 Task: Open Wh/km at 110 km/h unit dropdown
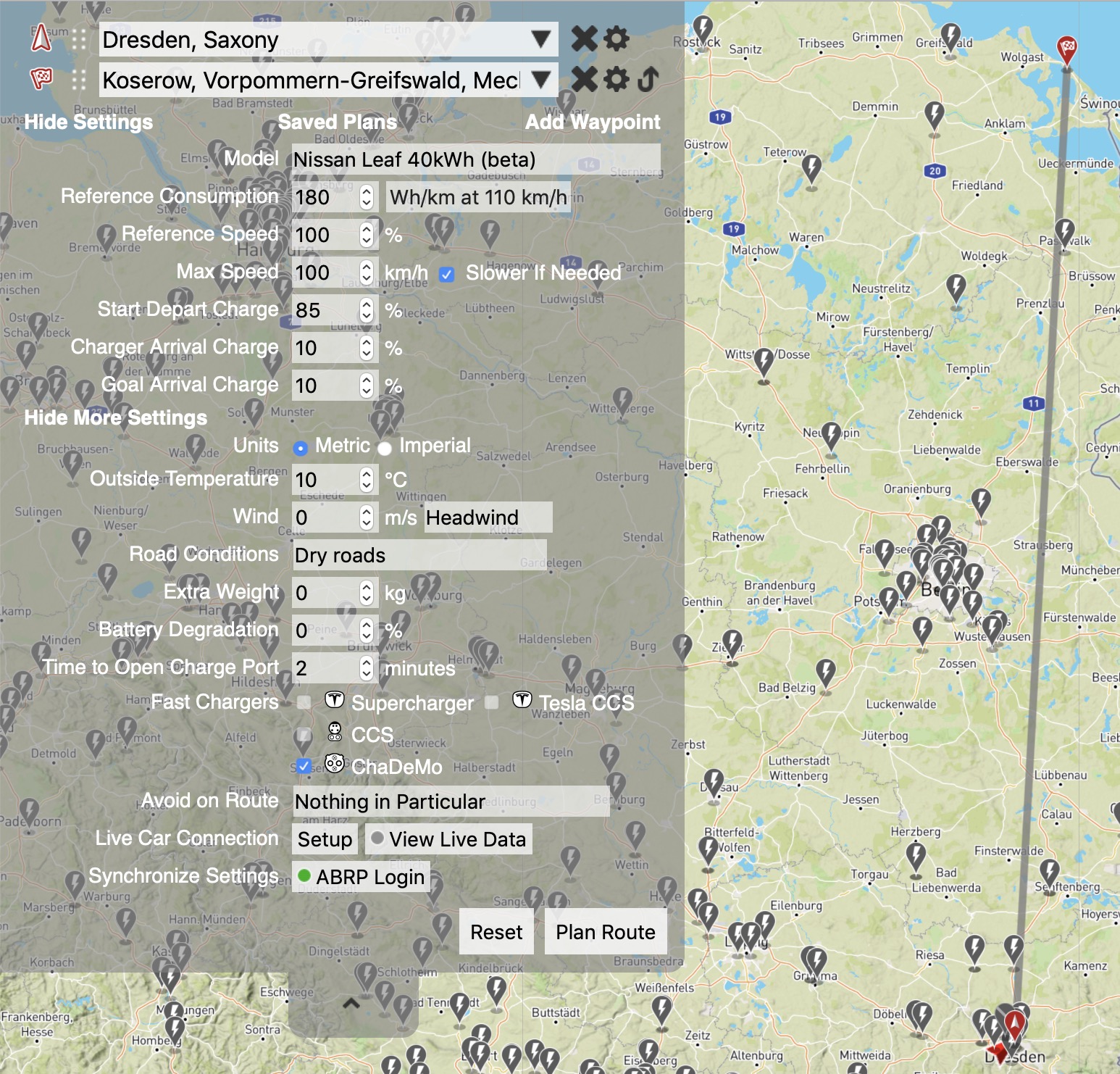tap(478, 197)
